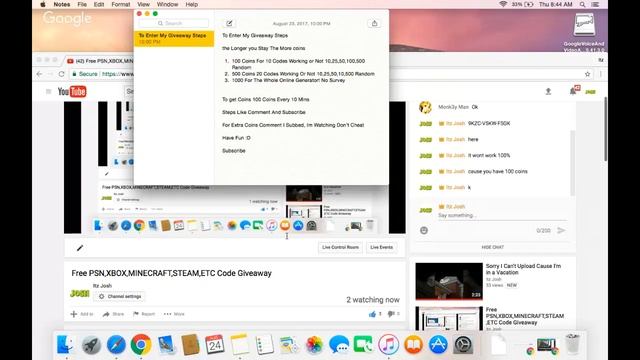Click the YouTube page vertical scrollbar
Image resolution: width=640 pixels, height=360 pixels.
point(605,129)
